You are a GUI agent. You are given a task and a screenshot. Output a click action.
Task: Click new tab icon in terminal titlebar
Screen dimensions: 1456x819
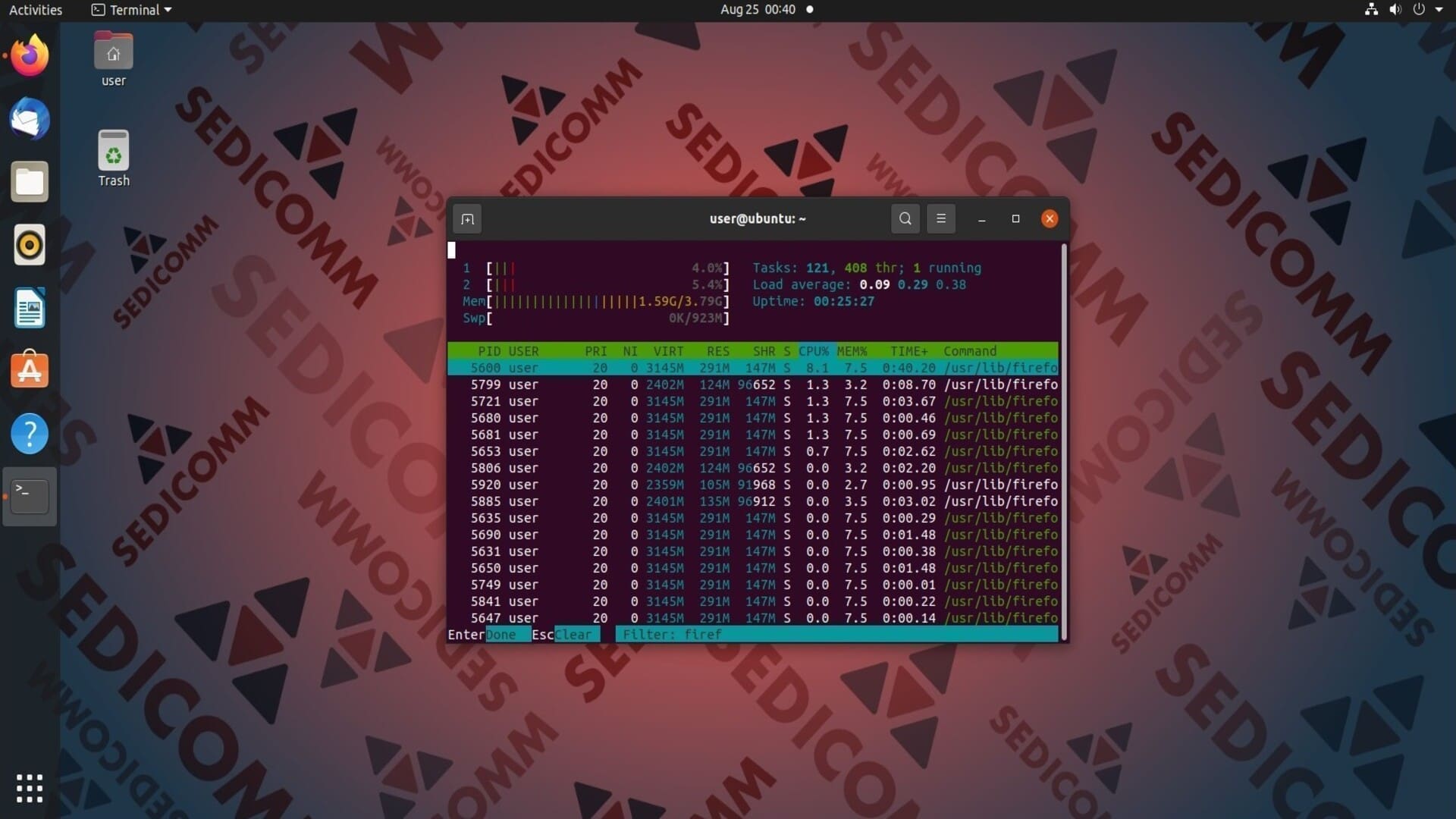point(467,219)
